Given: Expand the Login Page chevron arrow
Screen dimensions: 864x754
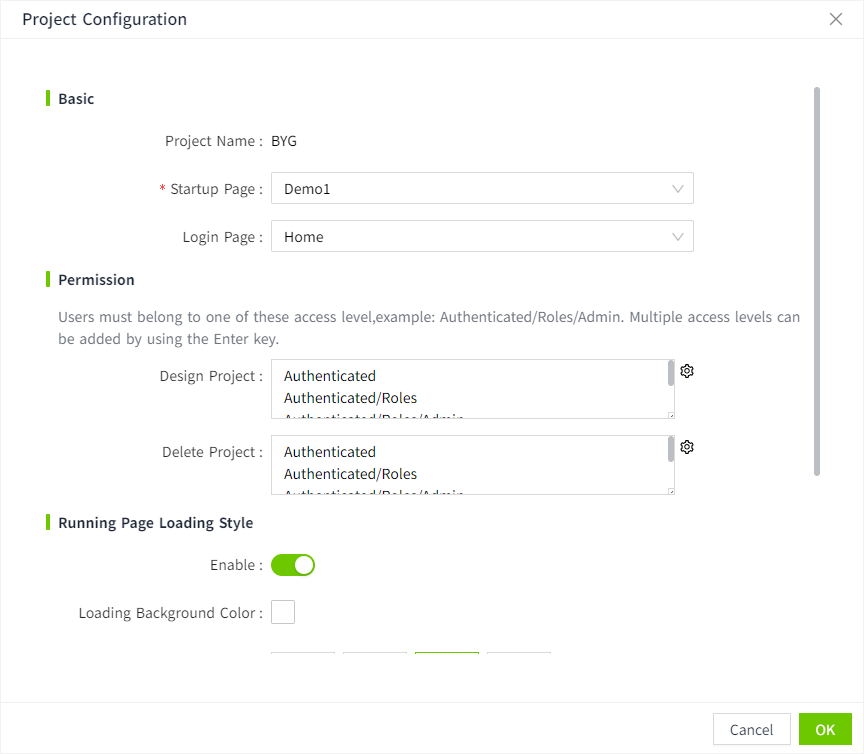Looking at the screenshot, I should (x=678, y=237).
